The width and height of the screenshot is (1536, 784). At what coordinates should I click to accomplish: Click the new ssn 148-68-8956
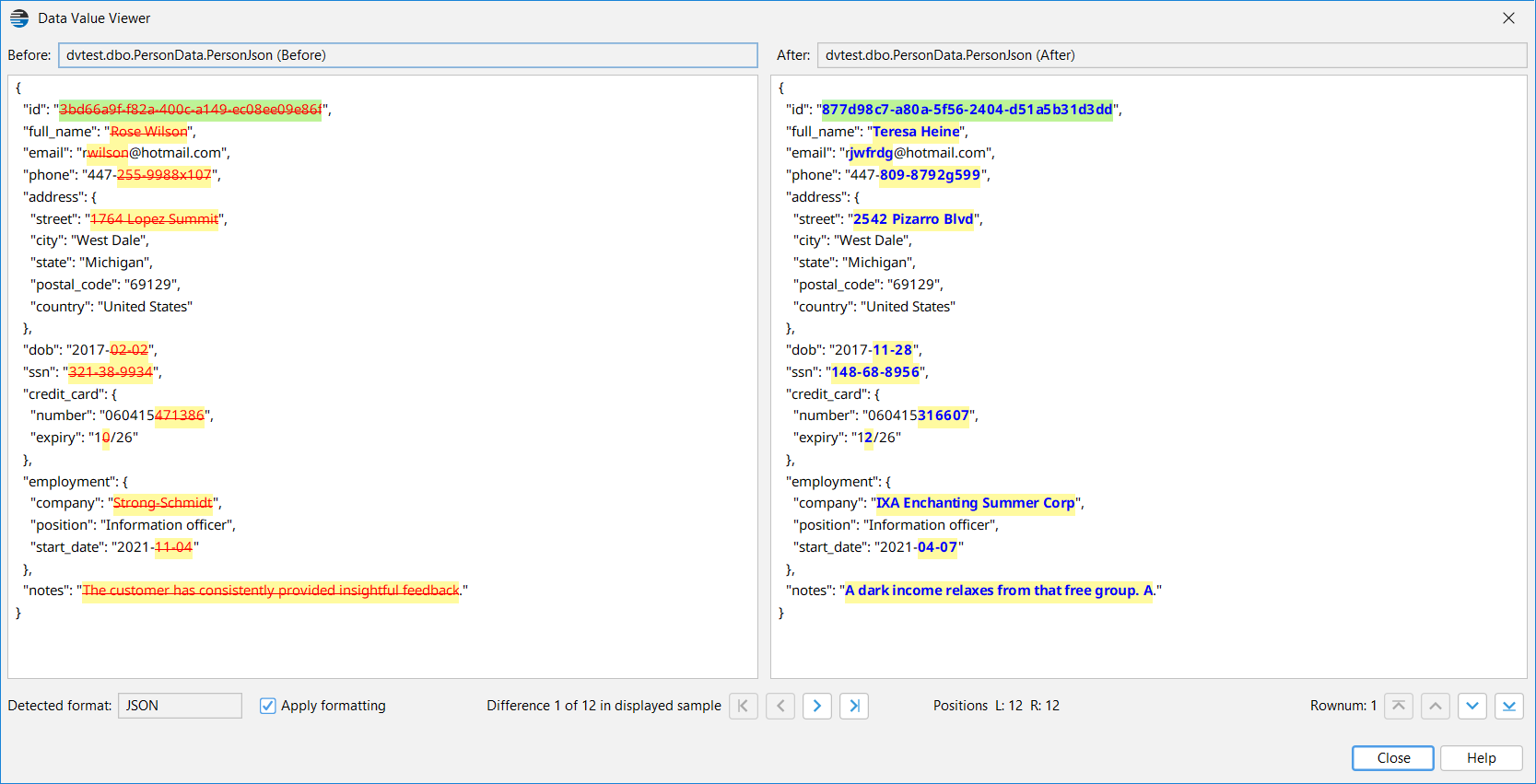point(875,372)
